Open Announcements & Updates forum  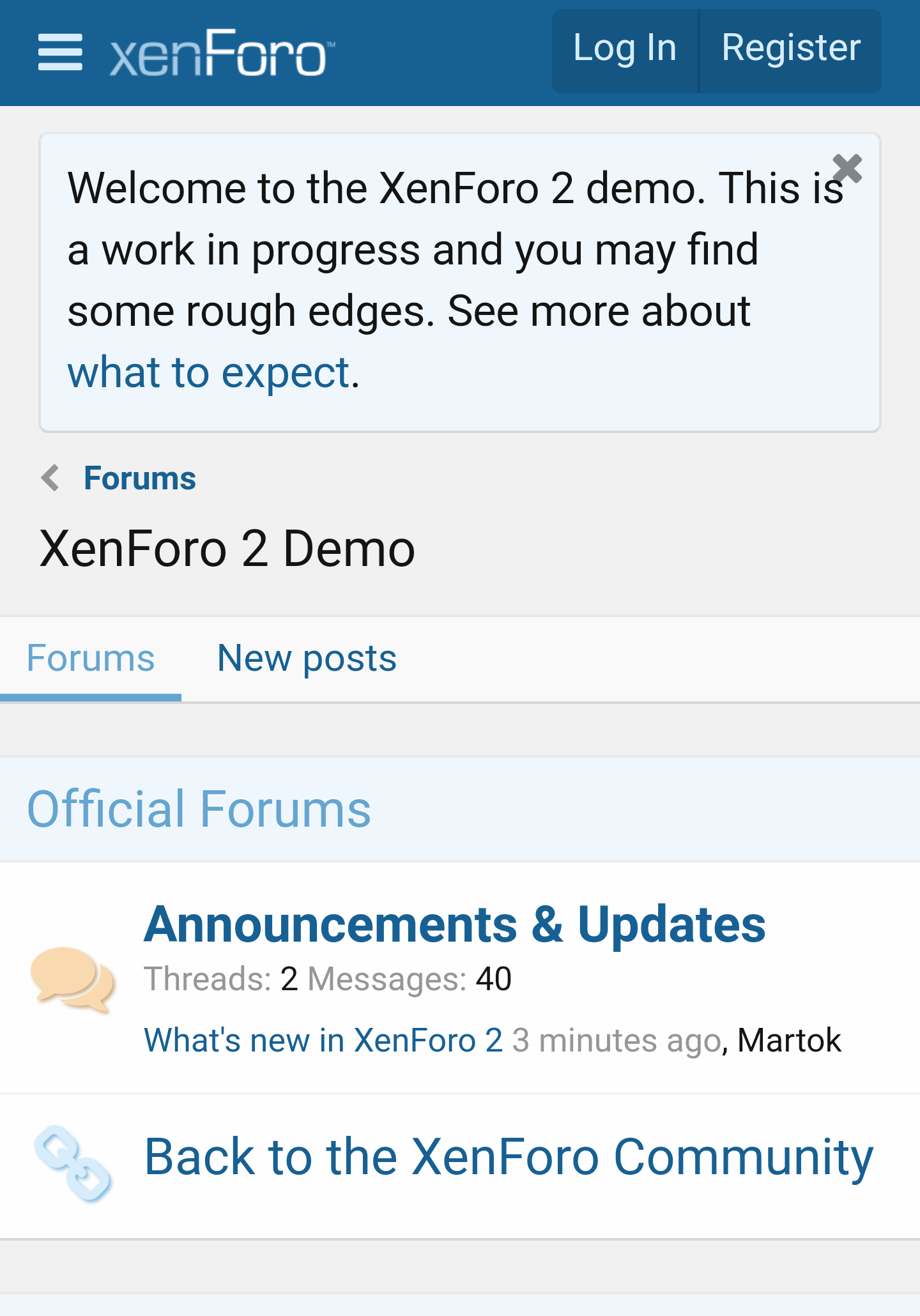[x=454, y=924]
